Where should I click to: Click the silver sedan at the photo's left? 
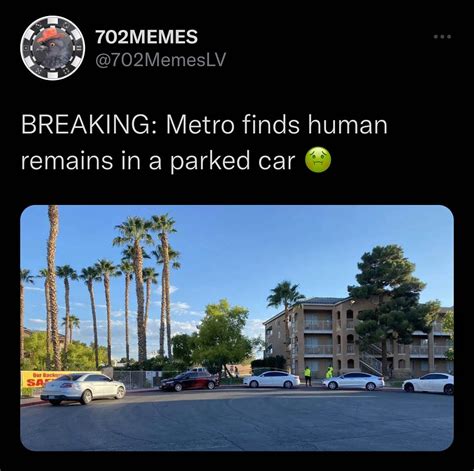(x=83, y=389)
